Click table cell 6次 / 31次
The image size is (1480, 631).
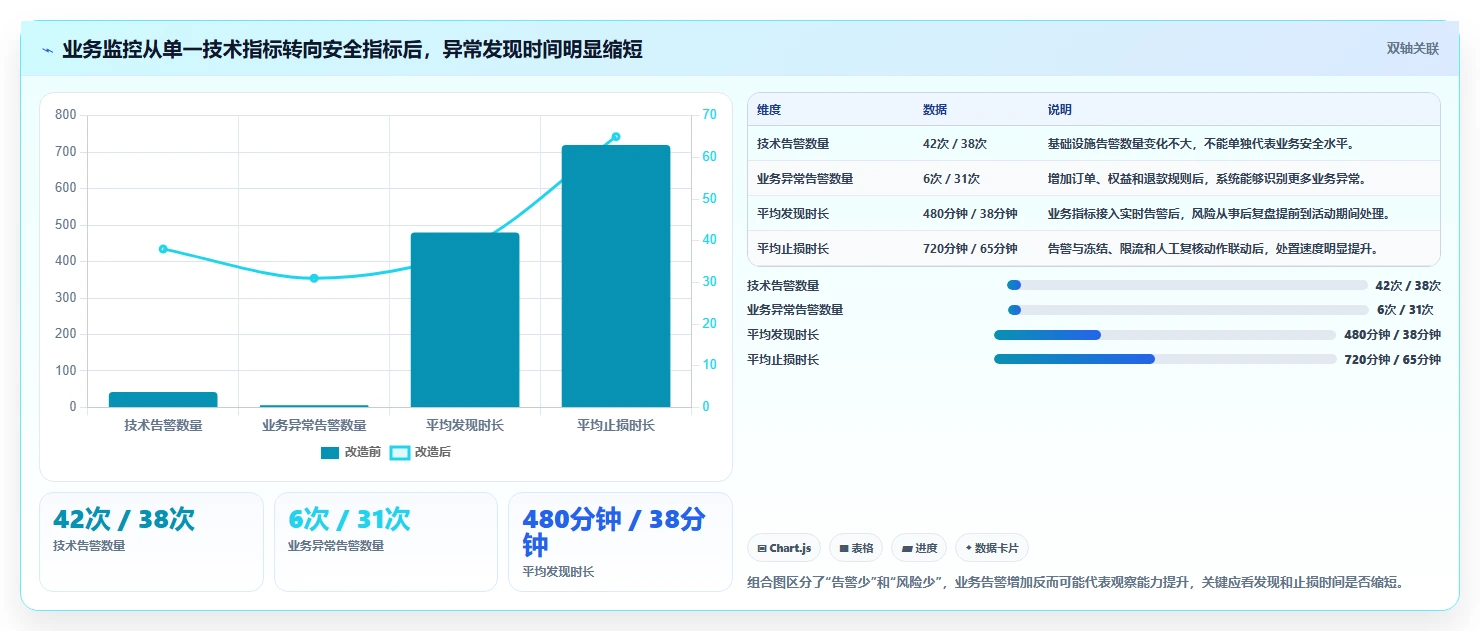(x=951, y=179)
